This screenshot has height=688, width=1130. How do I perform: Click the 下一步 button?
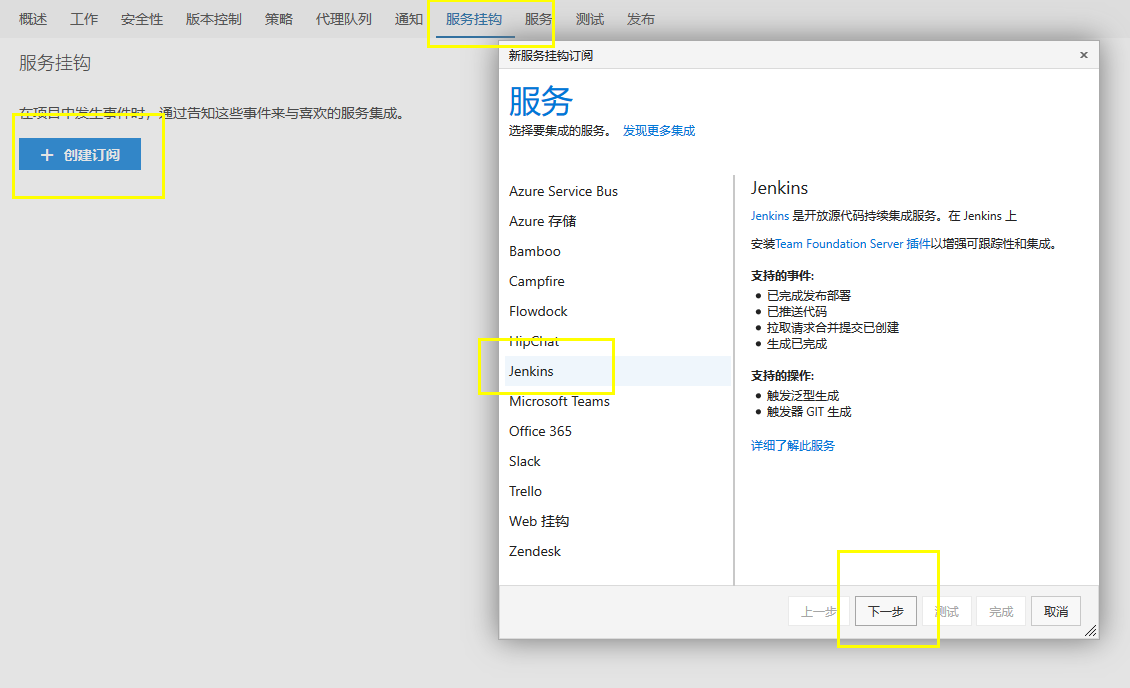pyautogui.click(x=886, y=612)
